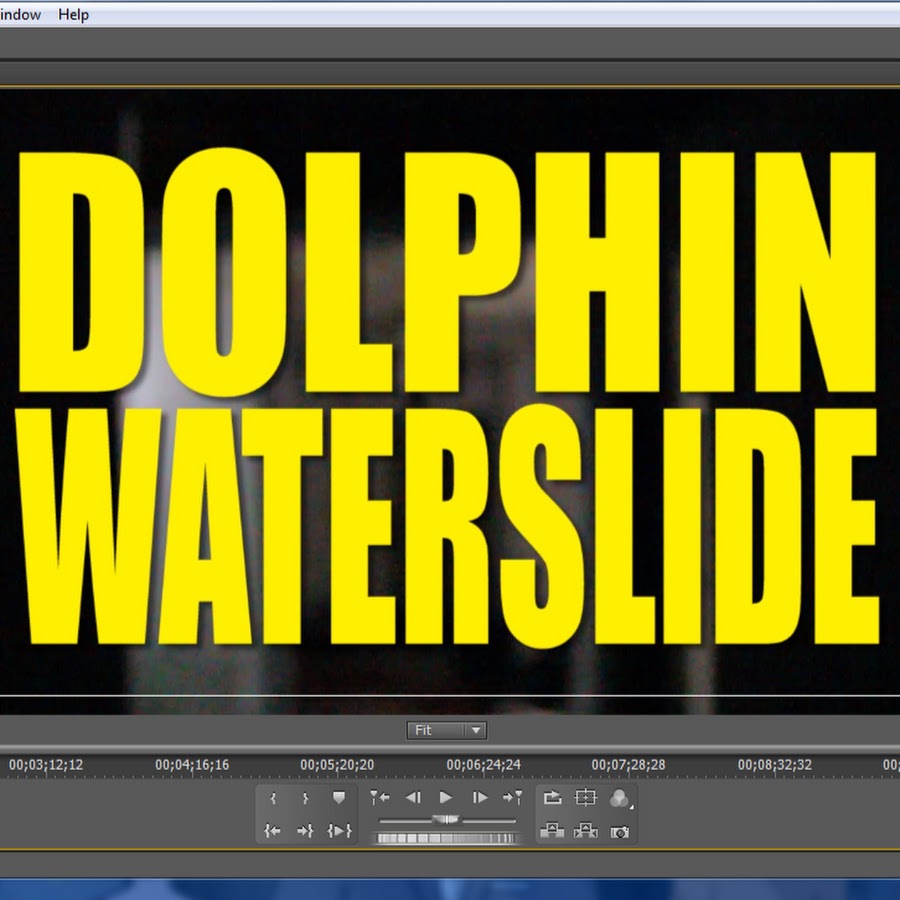Click time ruler at 00;05;20;20

[337, 765]
